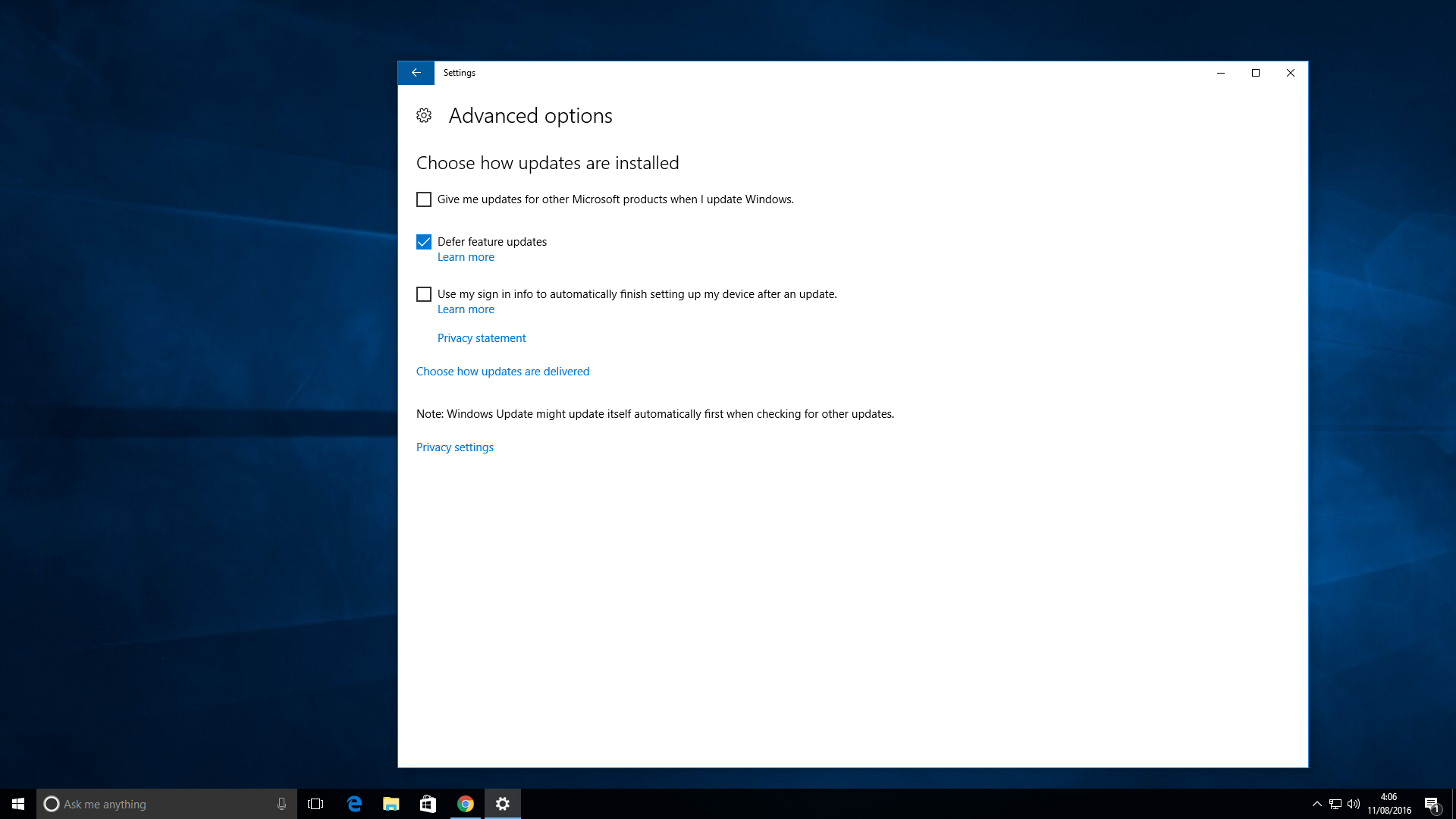Open Google Chrome from the taskbar
This screenshot has width=1456, height=819.
pyautogui.click(x=466, y=804)
